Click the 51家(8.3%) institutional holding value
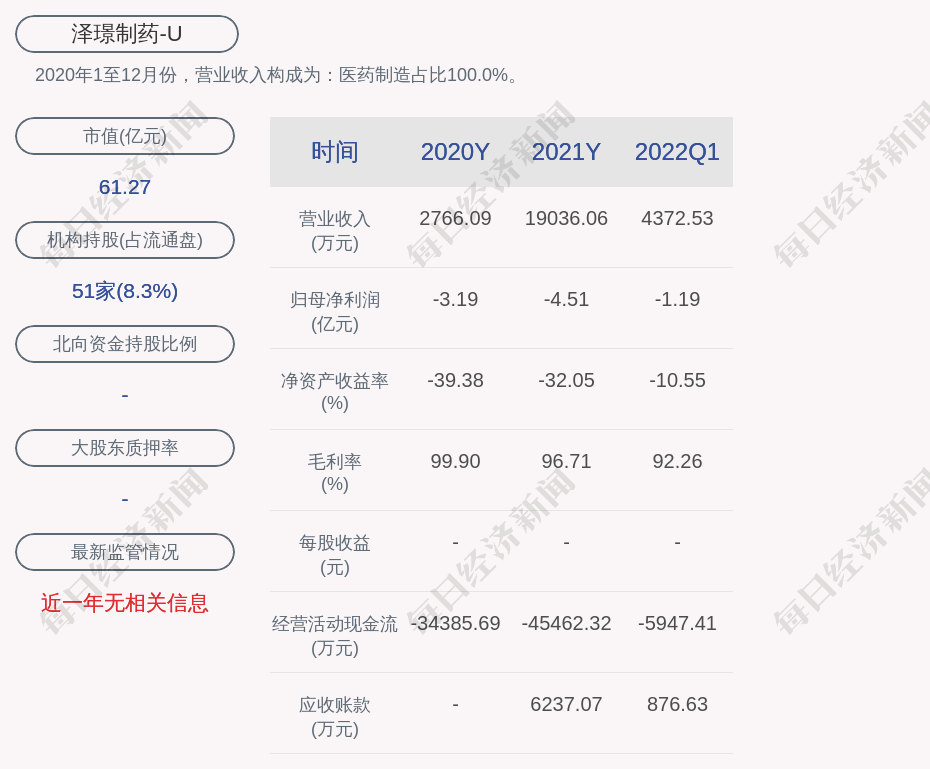Screen dimensions: 930x769 tap(125, 291)
